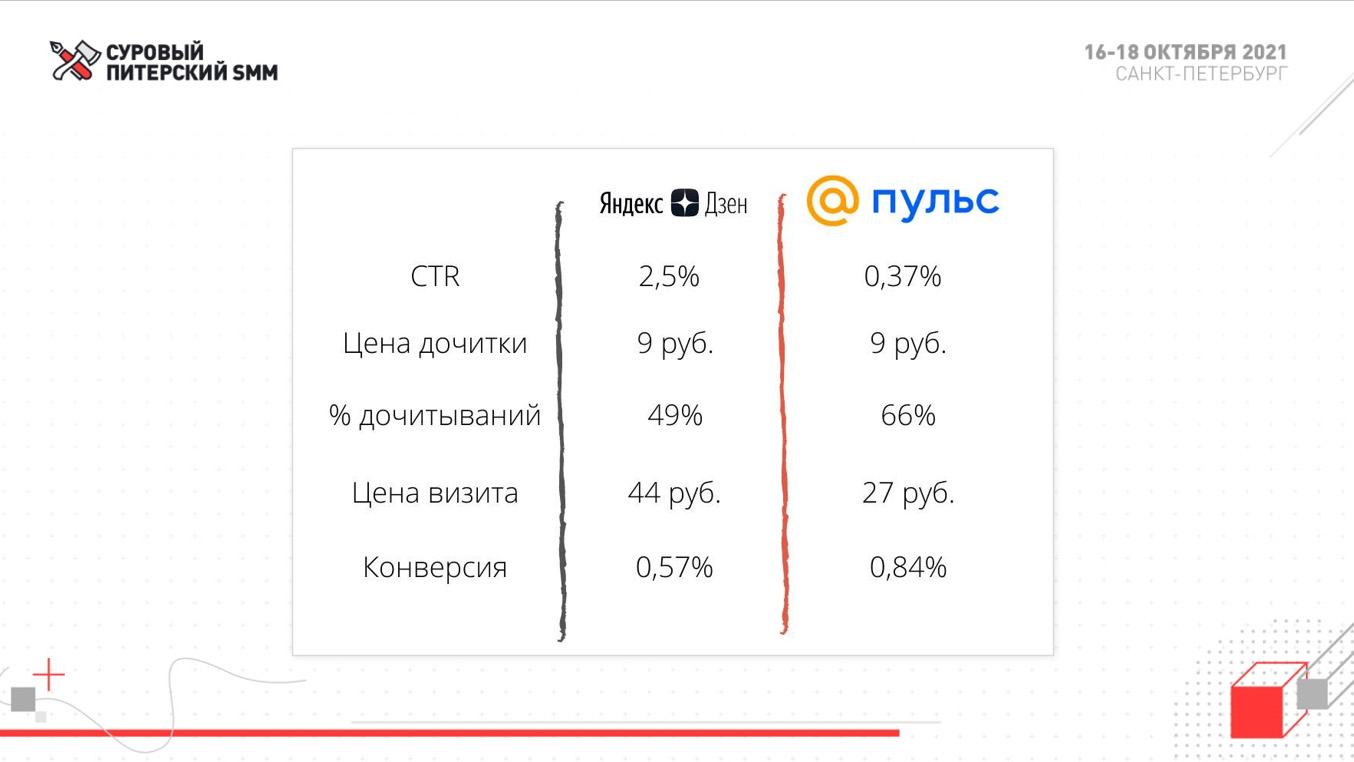Screen dimensions: 1354x762
Task: Select the Цена дочитки row label
Action: click(435, 344)
